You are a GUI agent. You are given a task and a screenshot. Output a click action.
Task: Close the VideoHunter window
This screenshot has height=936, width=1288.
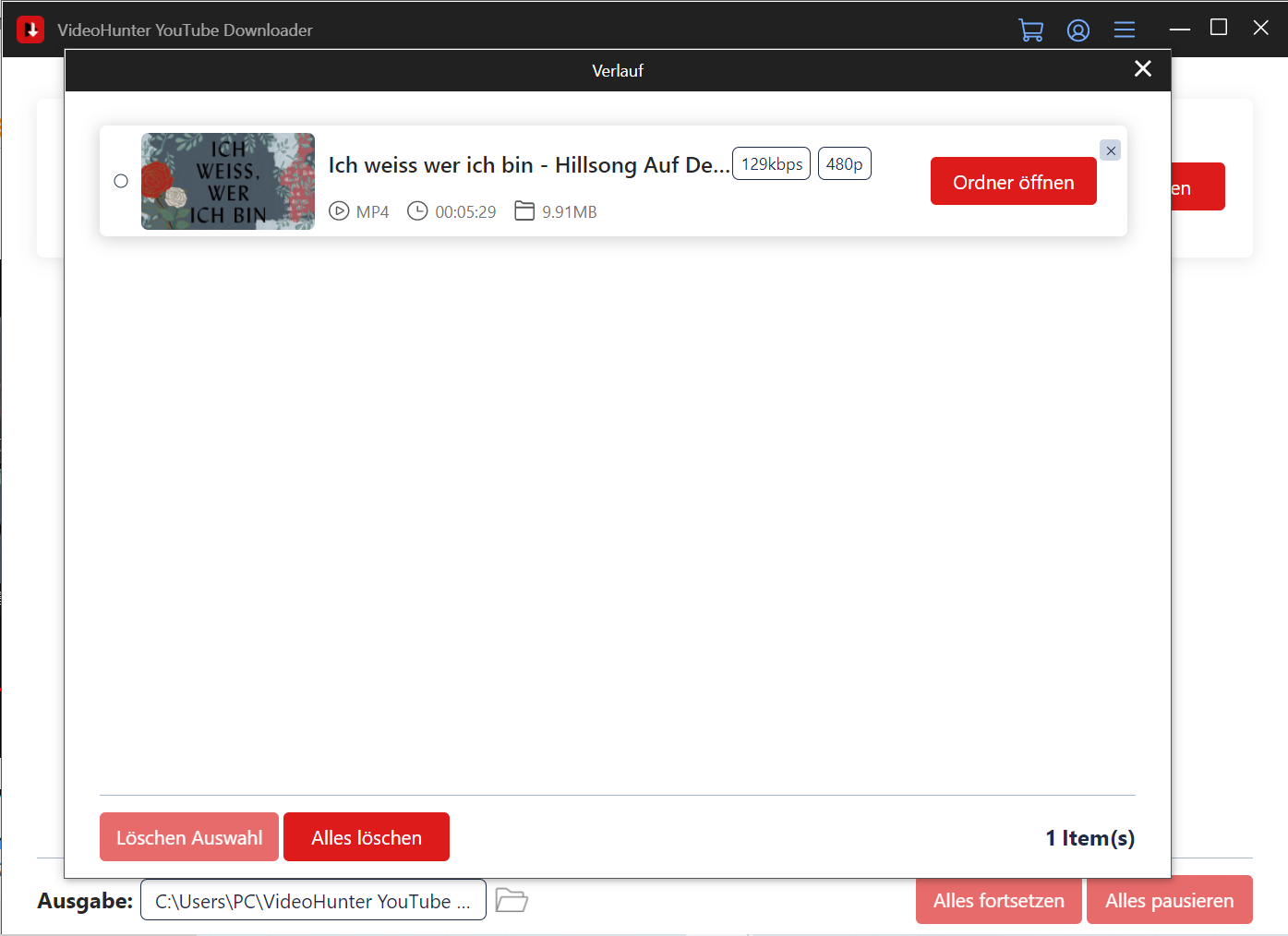pyautogui.click(x=1260, y=28)
